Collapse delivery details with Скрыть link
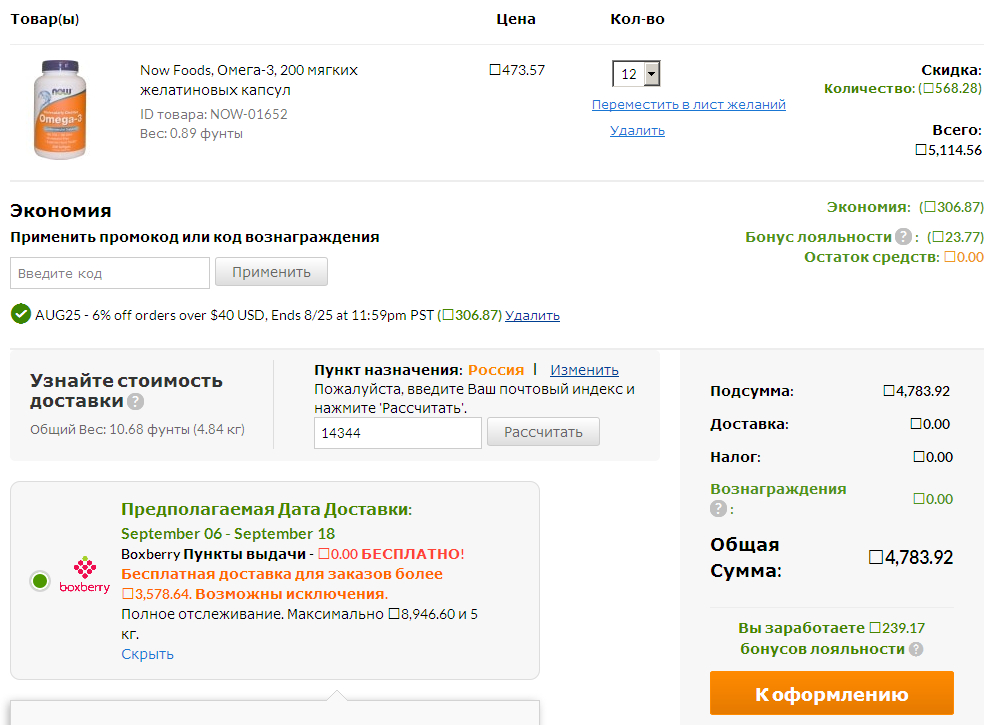 point(147,654)
